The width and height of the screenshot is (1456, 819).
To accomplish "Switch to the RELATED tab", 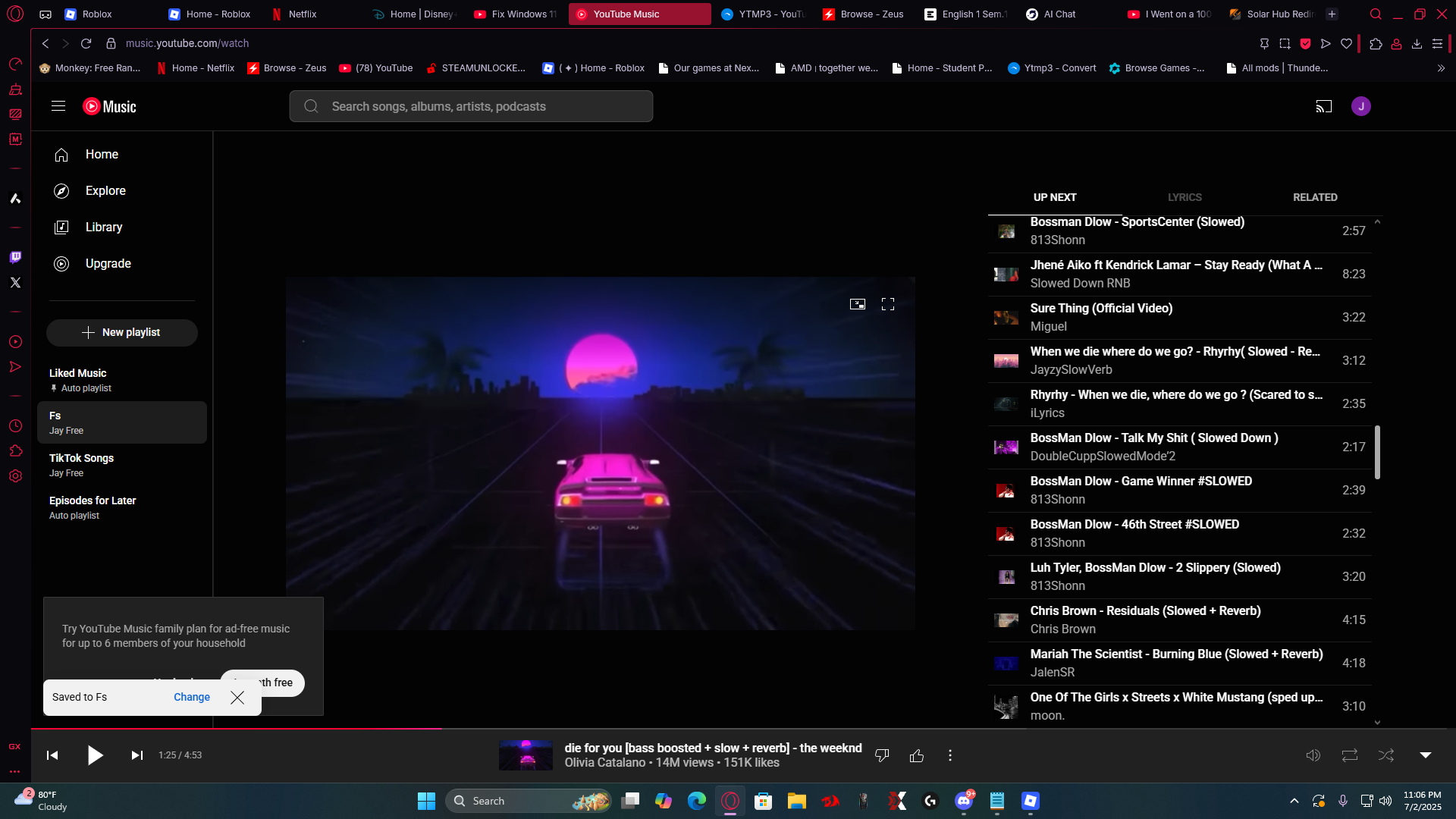I will 1315,197.
